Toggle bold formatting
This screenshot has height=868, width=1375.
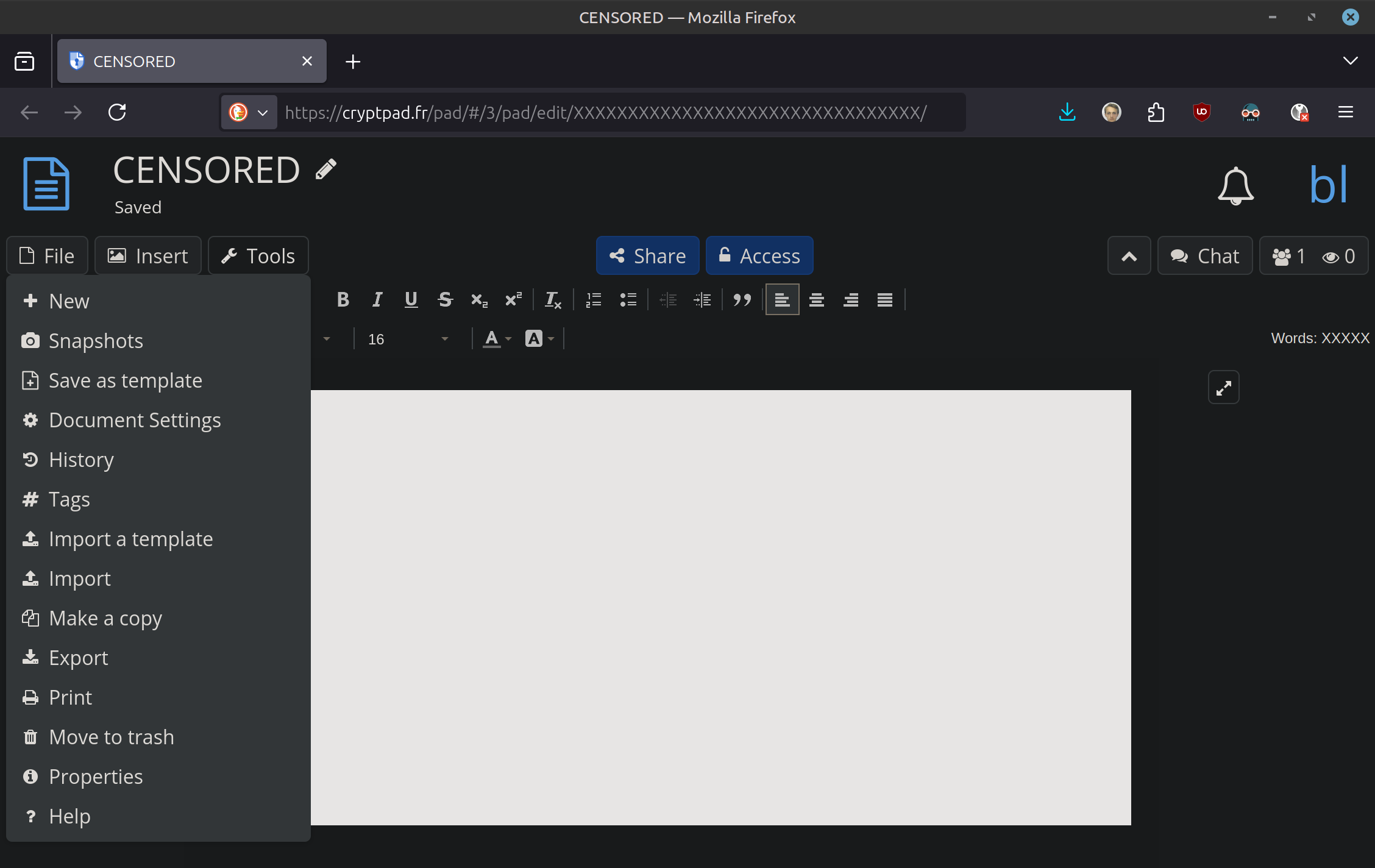point(343,300)
